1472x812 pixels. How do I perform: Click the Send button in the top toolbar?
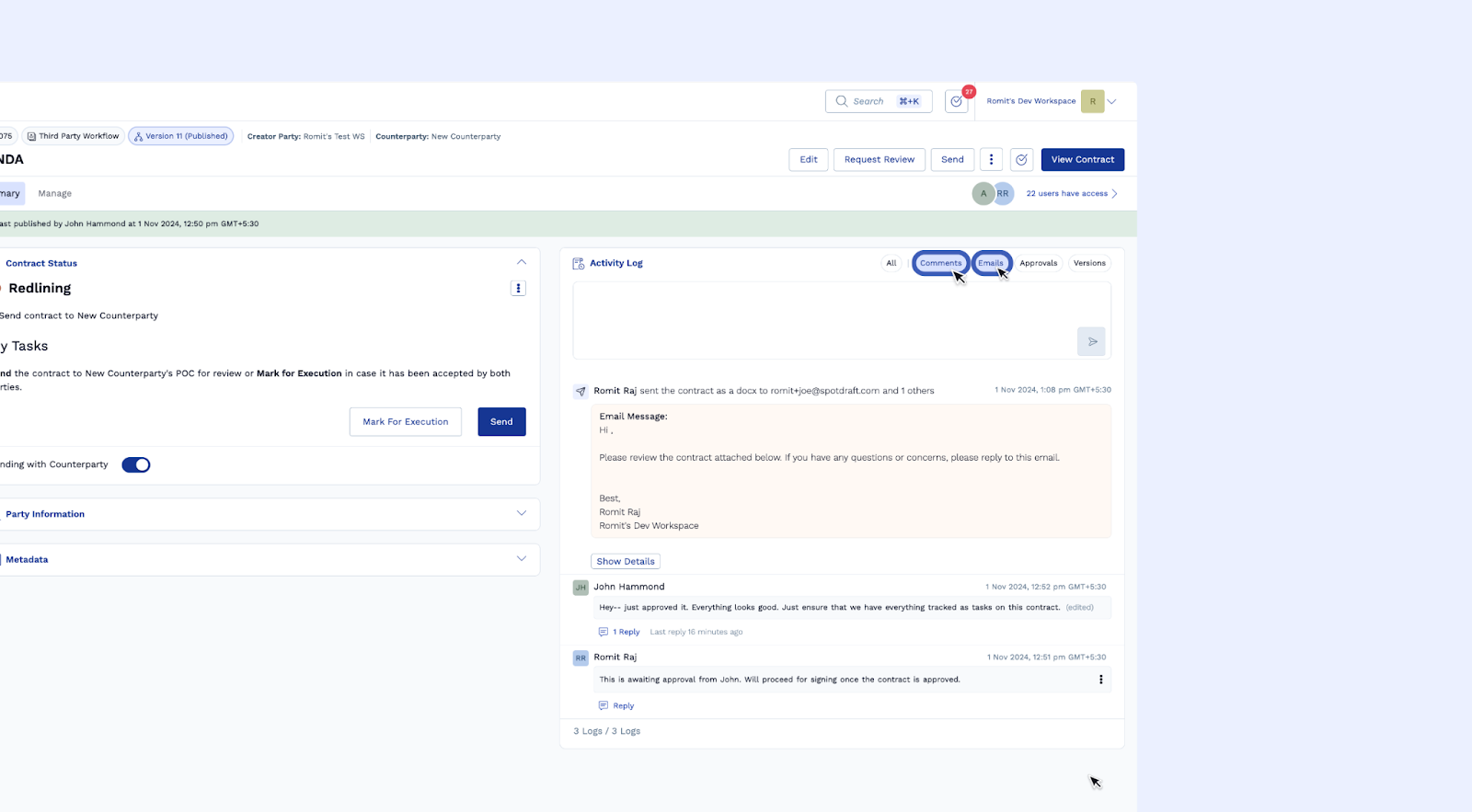coord(952,159)
